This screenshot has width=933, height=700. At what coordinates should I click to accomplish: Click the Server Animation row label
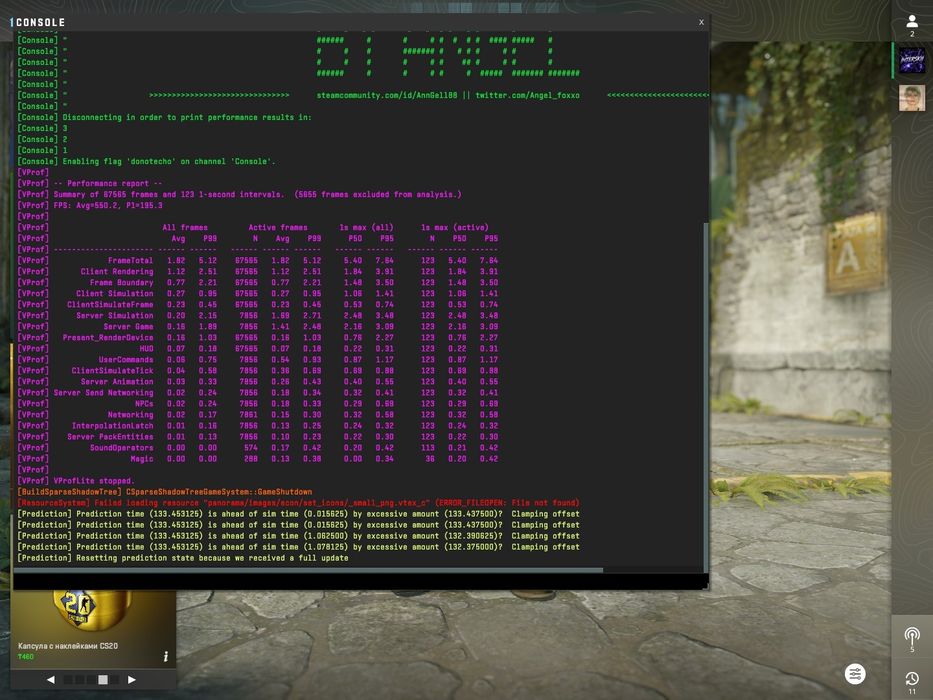pos(117,382)
